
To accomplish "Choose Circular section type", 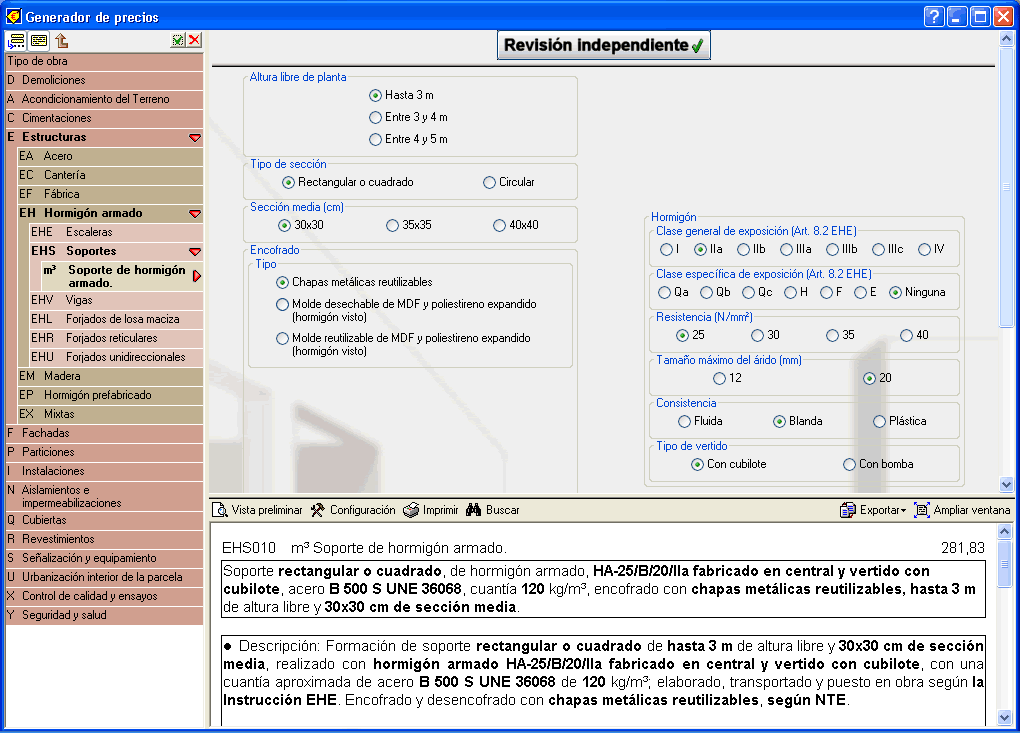I will [x=489, y=182].
